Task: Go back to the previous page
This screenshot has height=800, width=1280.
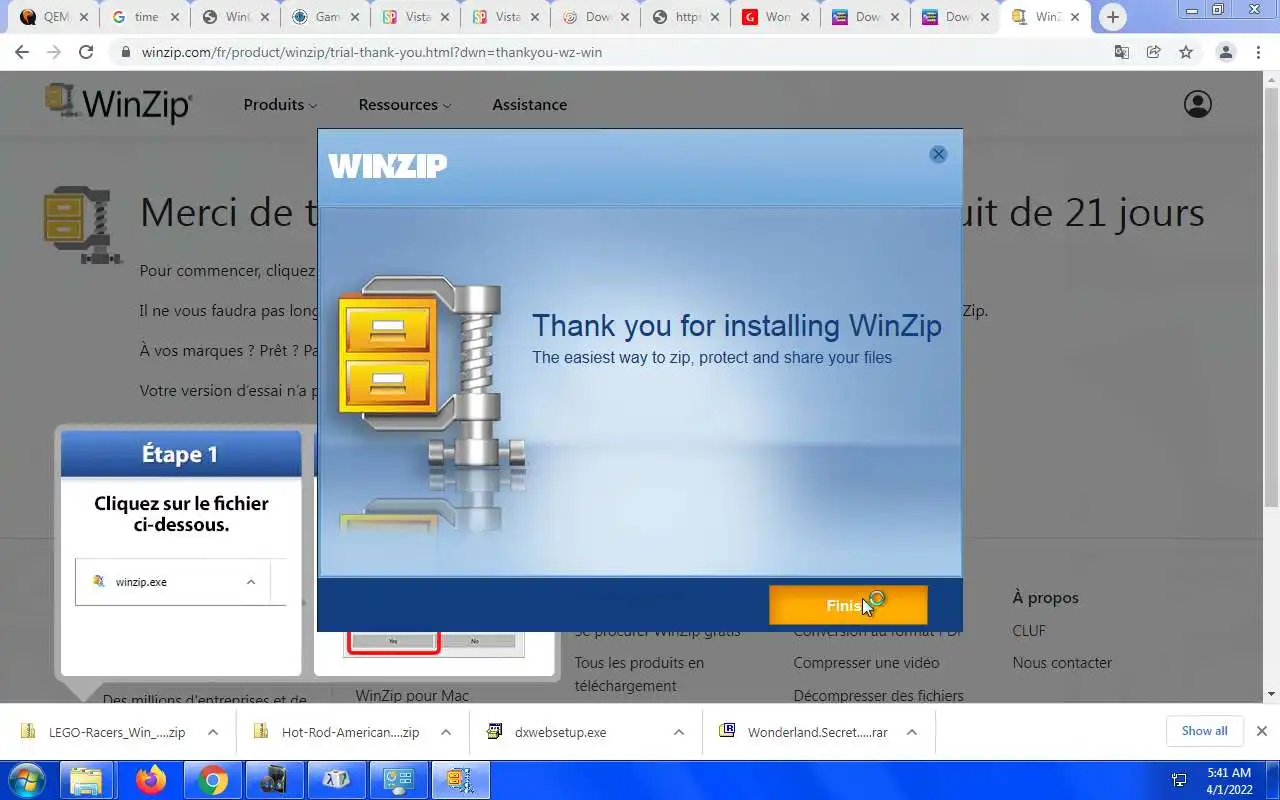Action: [x=22, y=52]
